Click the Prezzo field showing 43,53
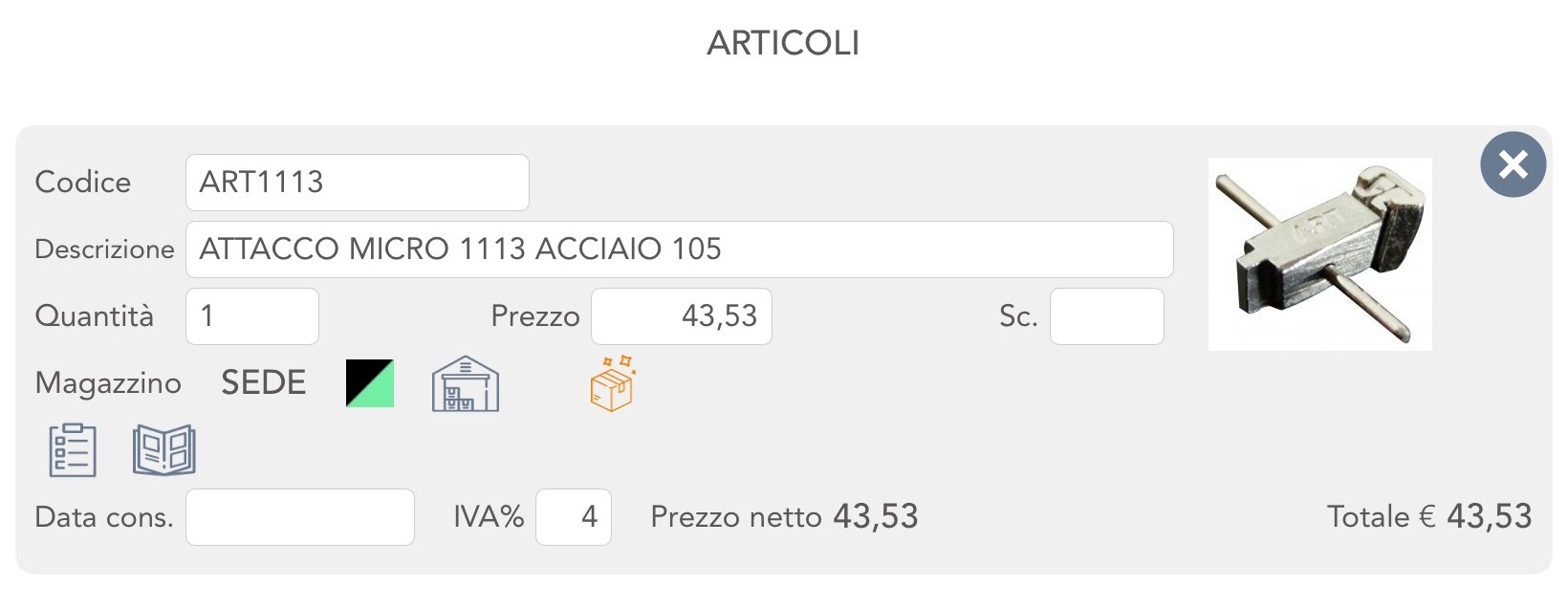This screenshot has height=608, width=1568. point(681,316)
